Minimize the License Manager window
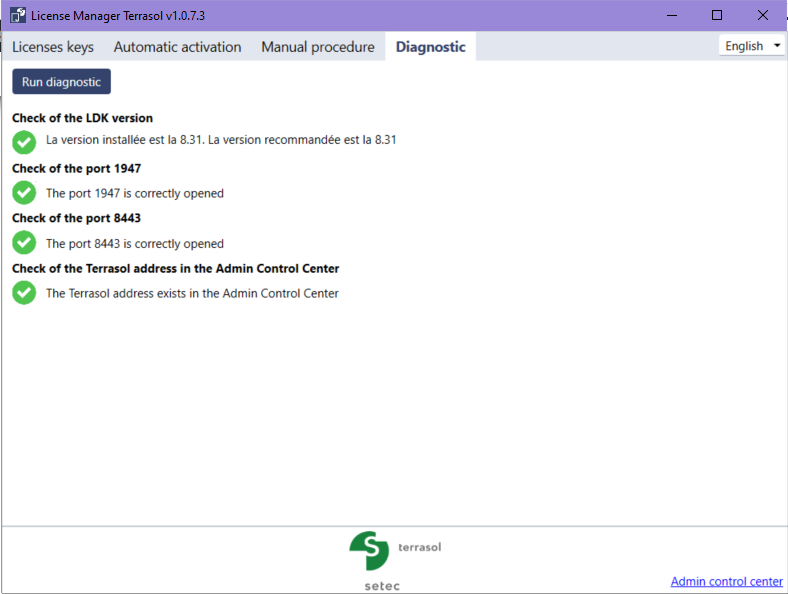This screenshot has height=594, width=788. [x=672, y=16]
